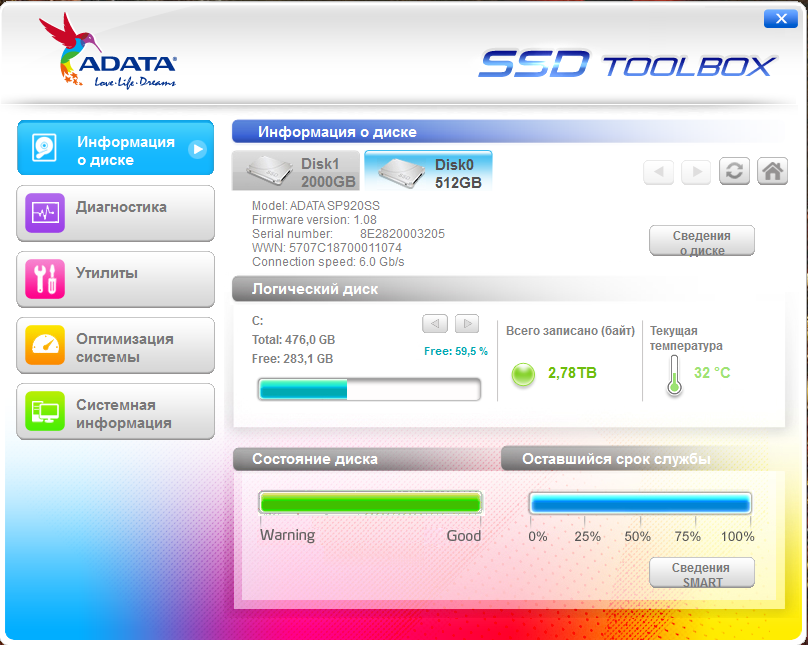808x645 pixels.
Task: Open Оптимизация системы sidebar section
Action: pos(115,345)
